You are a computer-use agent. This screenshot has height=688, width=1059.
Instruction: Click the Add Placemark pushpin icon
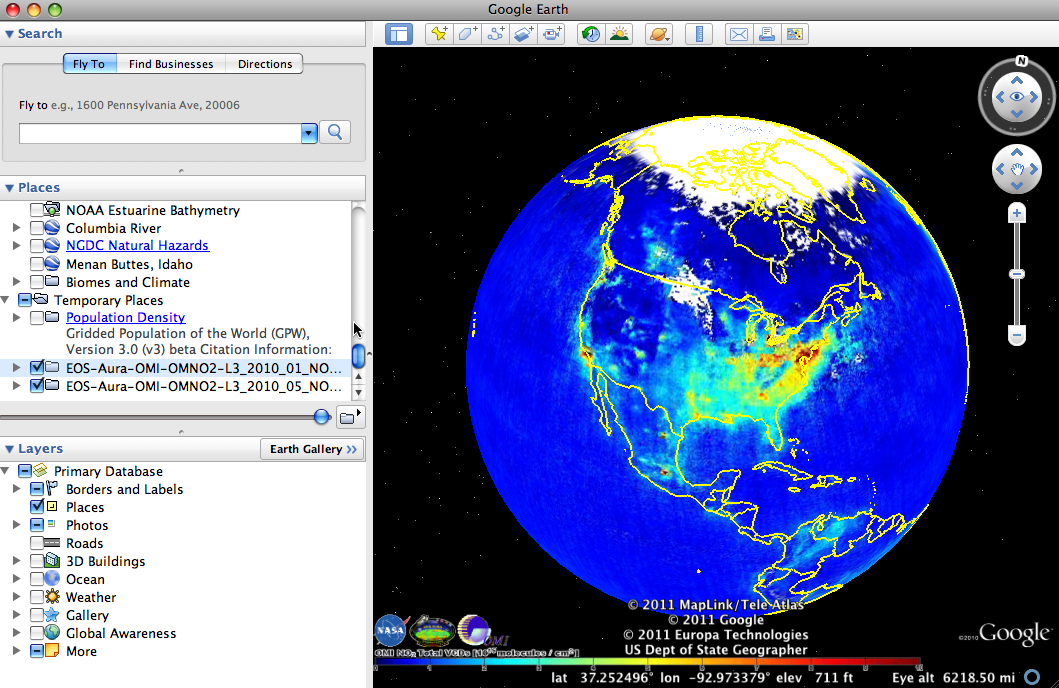[439, 34]
